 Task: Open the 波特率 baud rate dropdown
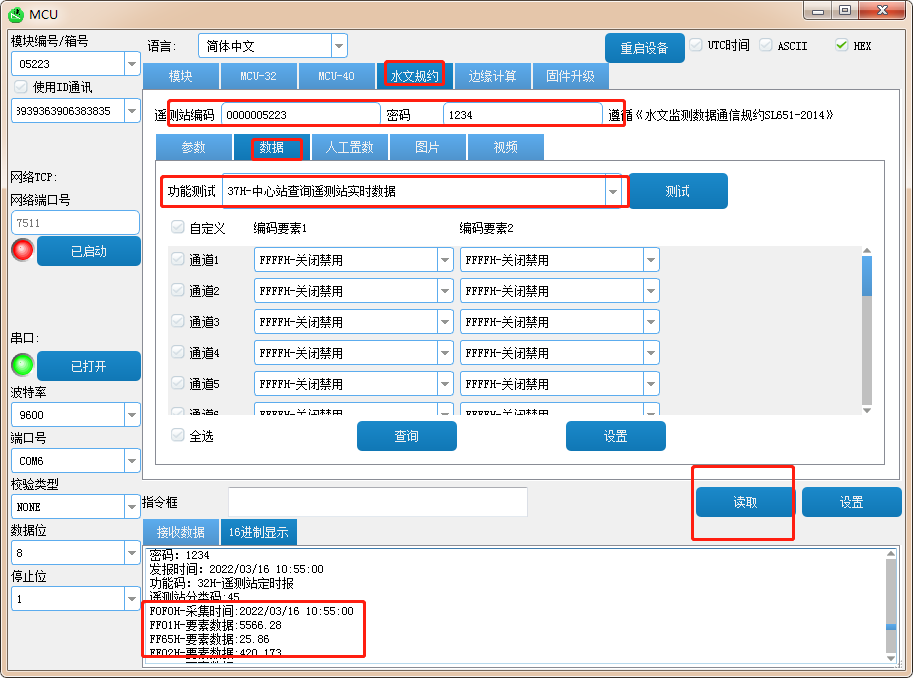(132, 414)
